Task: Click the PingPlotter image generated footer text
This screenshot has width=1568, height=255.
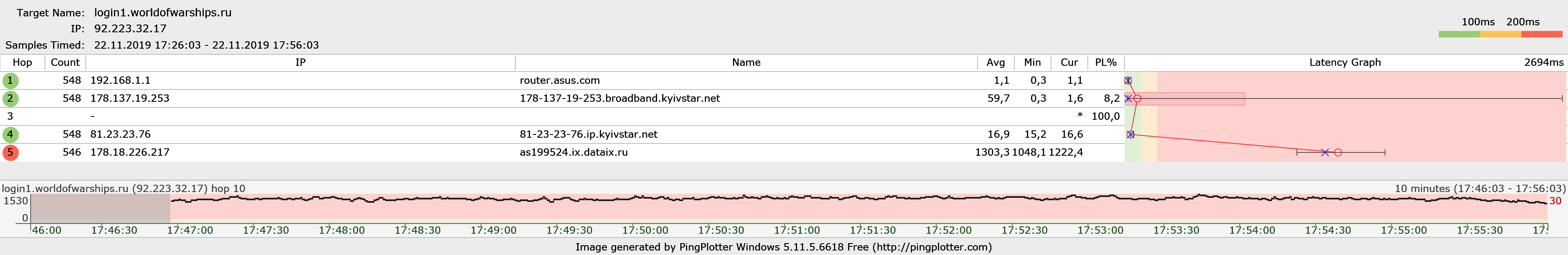Action: pos(784,246)
